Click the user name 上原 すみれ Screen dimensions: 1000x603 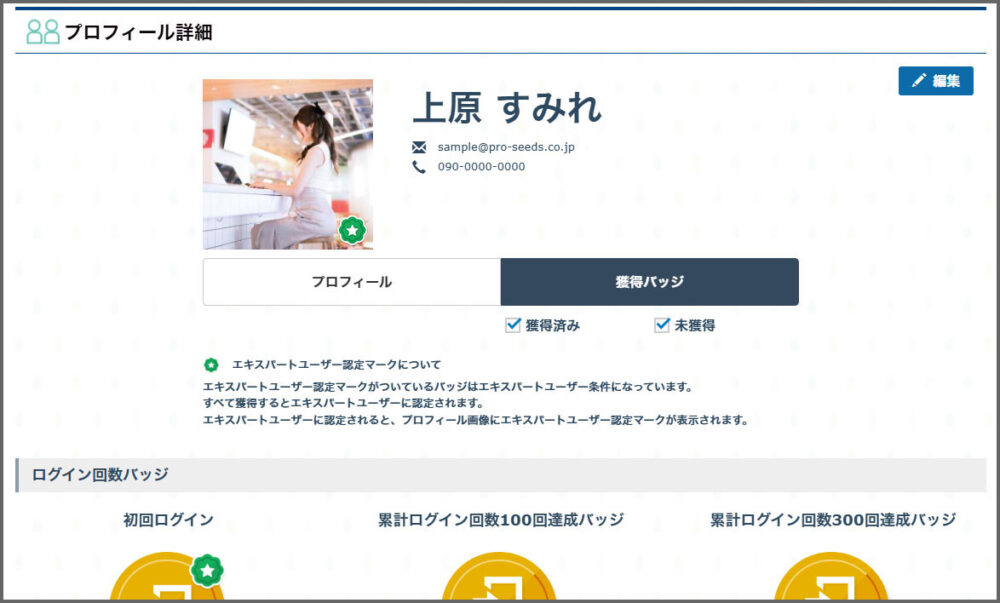coord(507,108)
